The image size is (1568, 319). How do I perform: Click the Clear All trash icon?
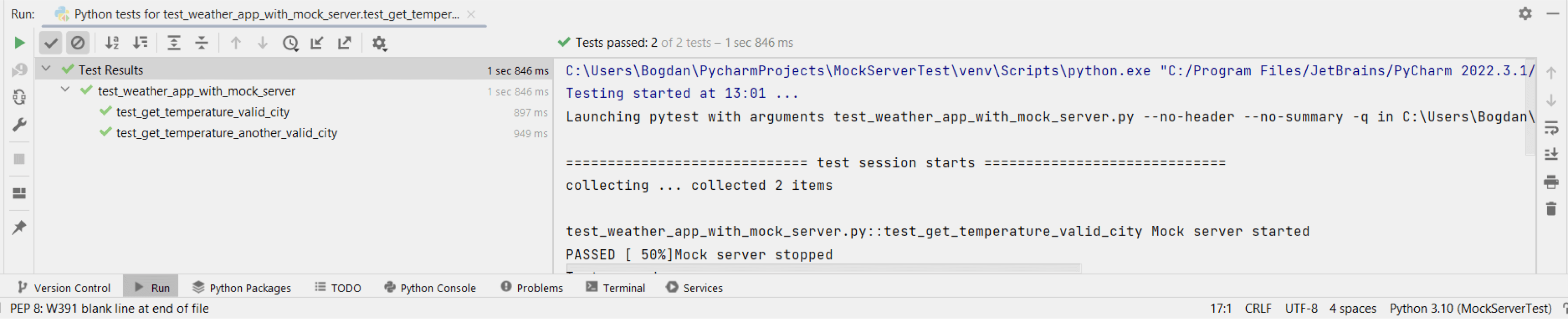coord(1550,210)
